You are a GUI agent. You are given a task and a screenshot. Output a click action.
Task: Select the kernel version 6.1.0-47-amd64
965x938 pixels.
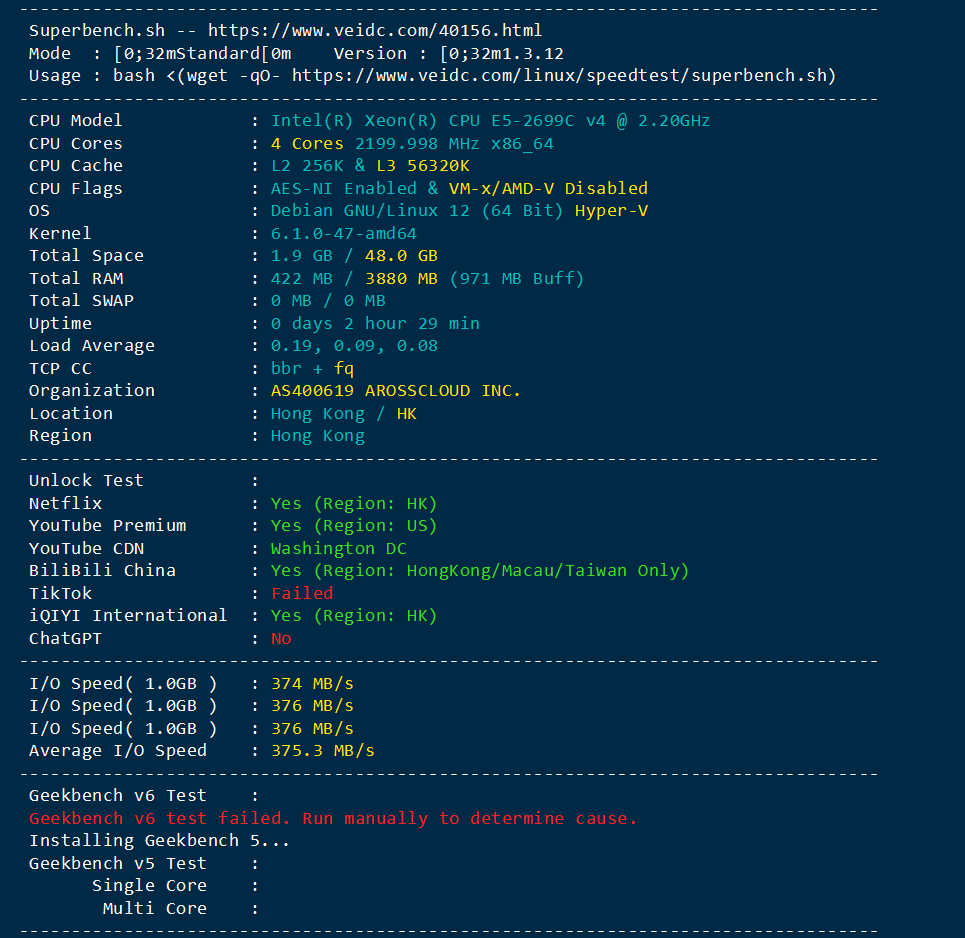(x=343, y=233)
